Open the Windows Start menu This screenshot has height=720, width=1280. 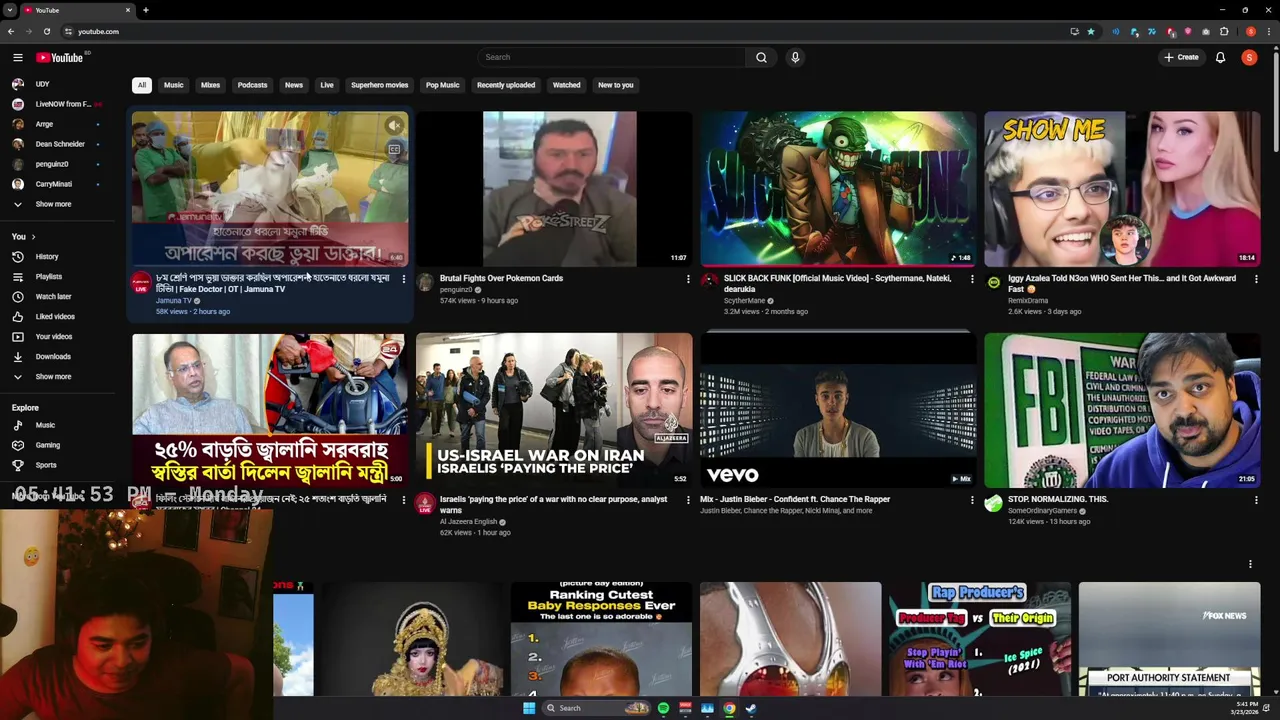[529, 708]
